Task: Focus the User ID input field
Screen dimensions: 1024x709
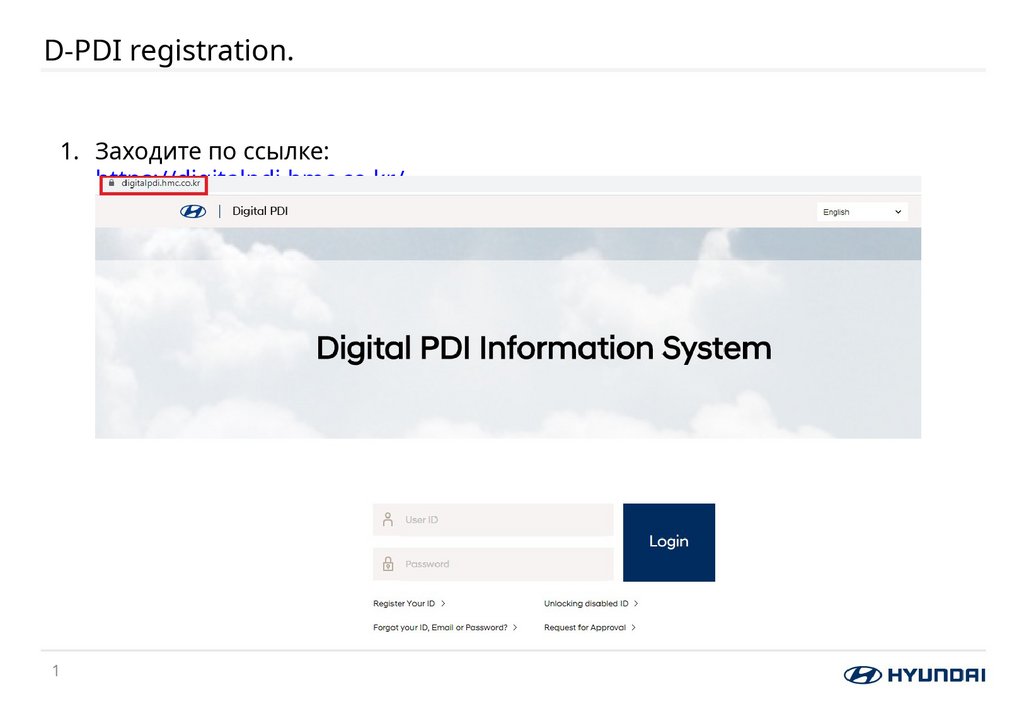Action: (x=493, y=520)
